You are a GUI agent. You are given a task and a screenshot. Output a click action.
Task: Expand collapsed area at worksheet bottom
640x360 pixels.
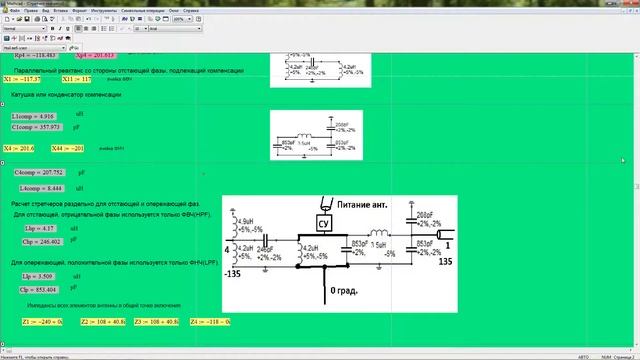(x=2, y=344)
